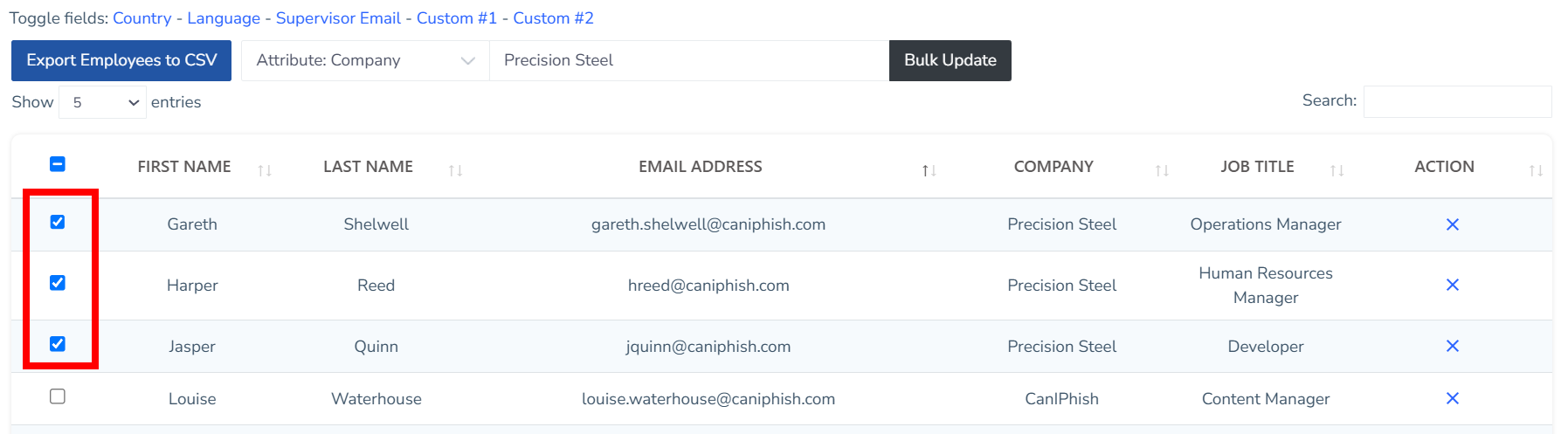Delete Louise Waterhouse via the X icon
This screenshot has width=1568, height=434.
point(1452,398)
